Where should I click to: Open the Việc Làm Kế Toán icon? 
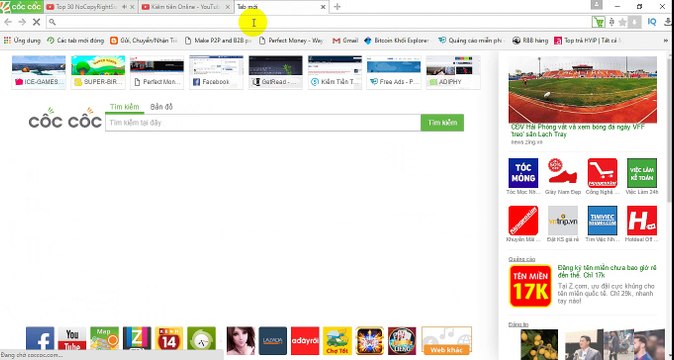[x=642, y=173]
